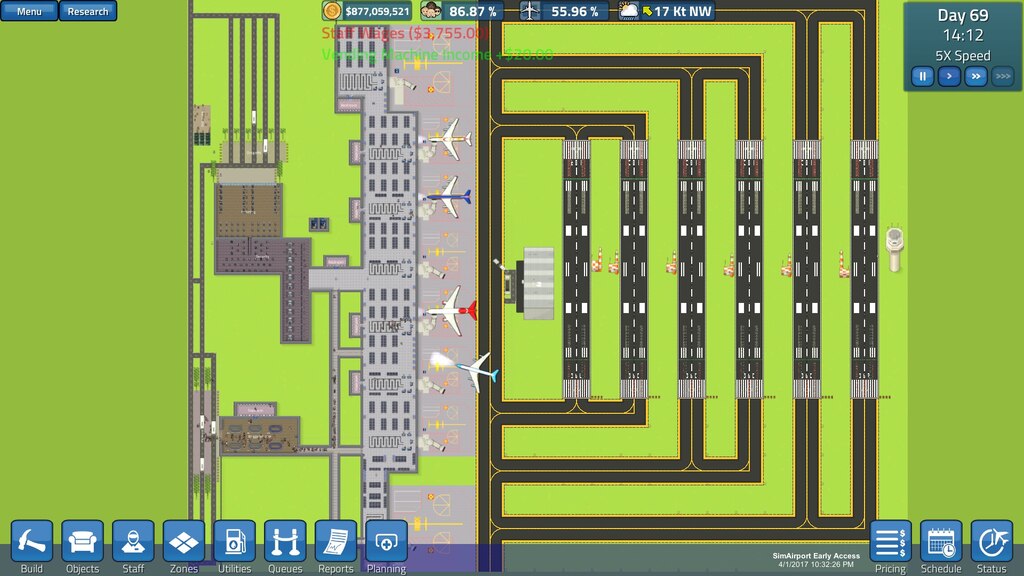This screenshot has width=1024, height=576.
Task: Toggle Planning mode
Action: pos(386,541)
